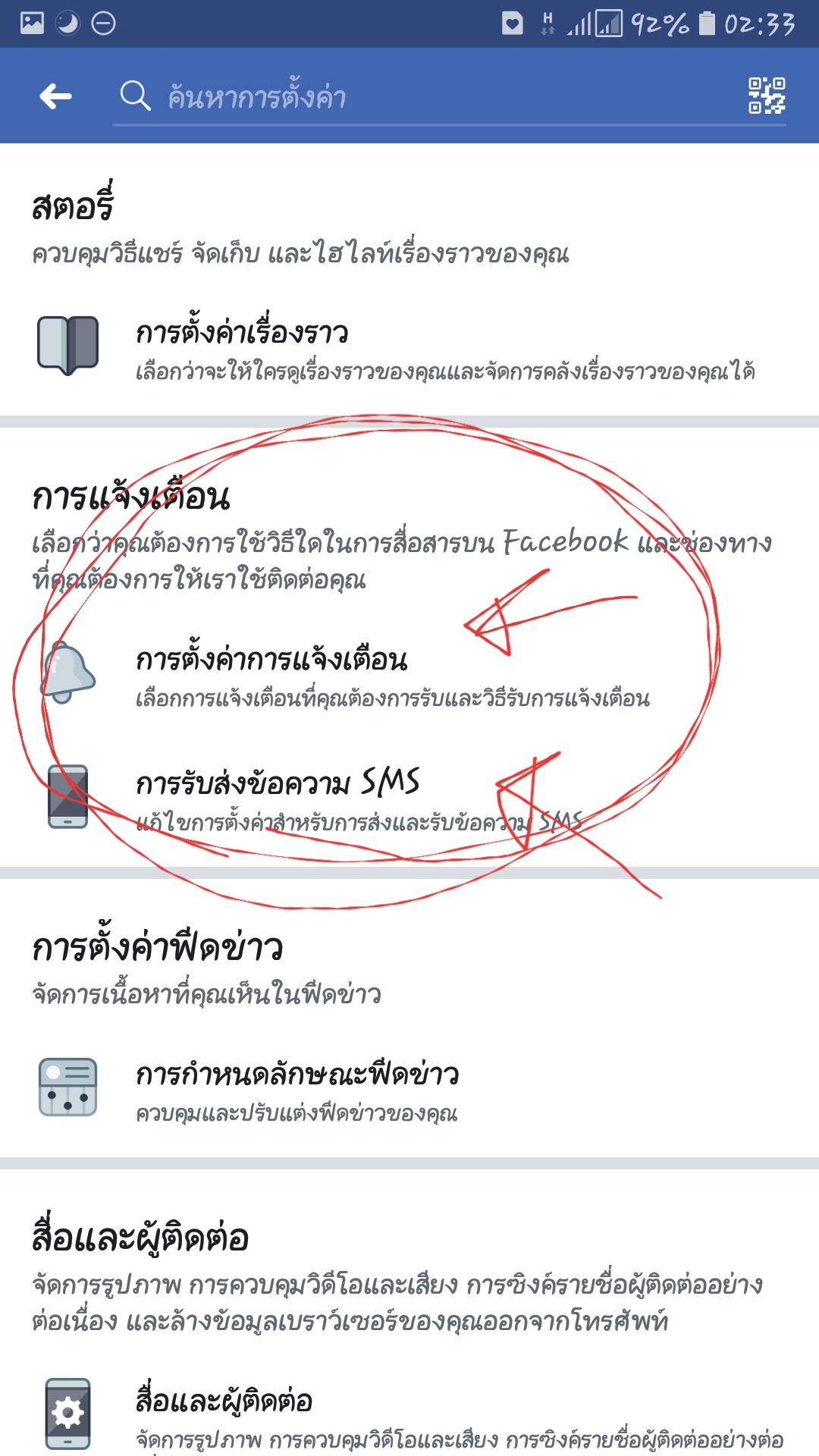Open การกำหนดลักษณะฟีดข่าว preferences
Screen dimensions: 819x1456
409,1090
